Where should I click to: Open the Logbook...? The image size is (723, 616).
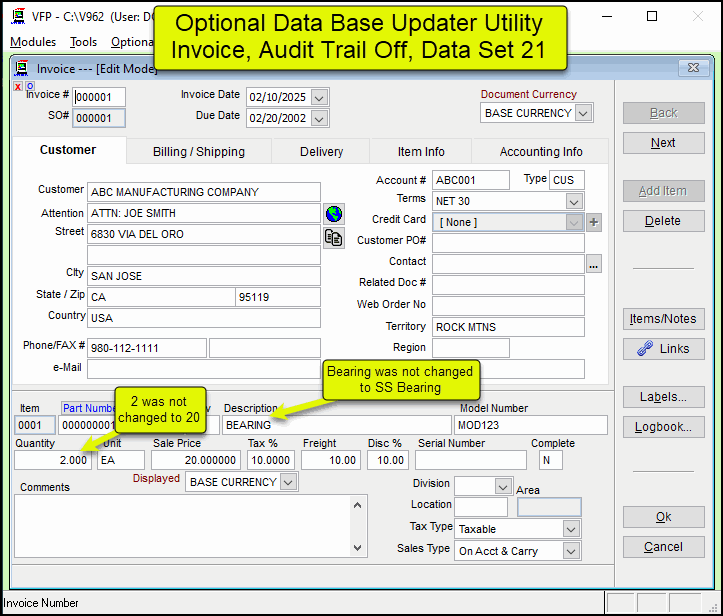pos(664,427)
